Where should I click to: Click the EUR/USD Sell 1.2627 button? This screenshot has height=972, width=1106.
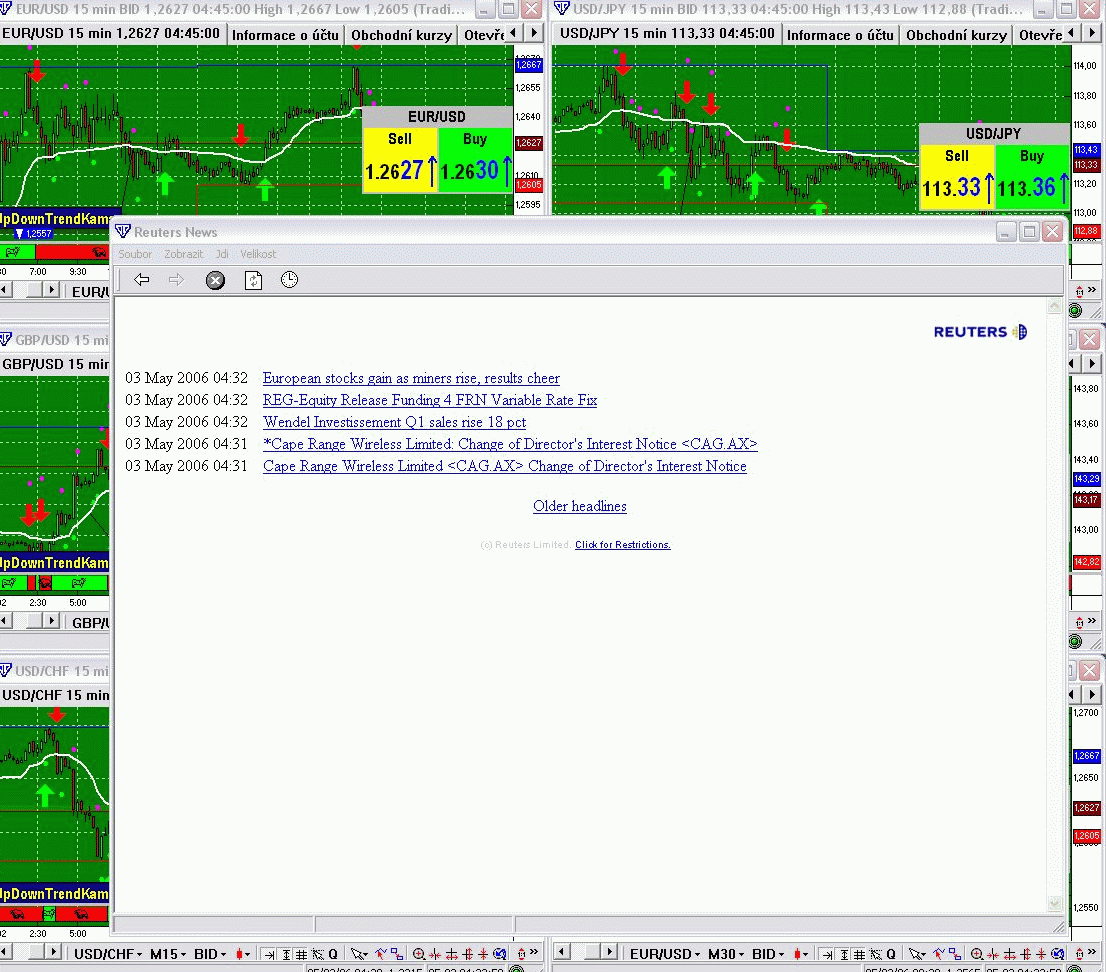[x=400, y=160]
